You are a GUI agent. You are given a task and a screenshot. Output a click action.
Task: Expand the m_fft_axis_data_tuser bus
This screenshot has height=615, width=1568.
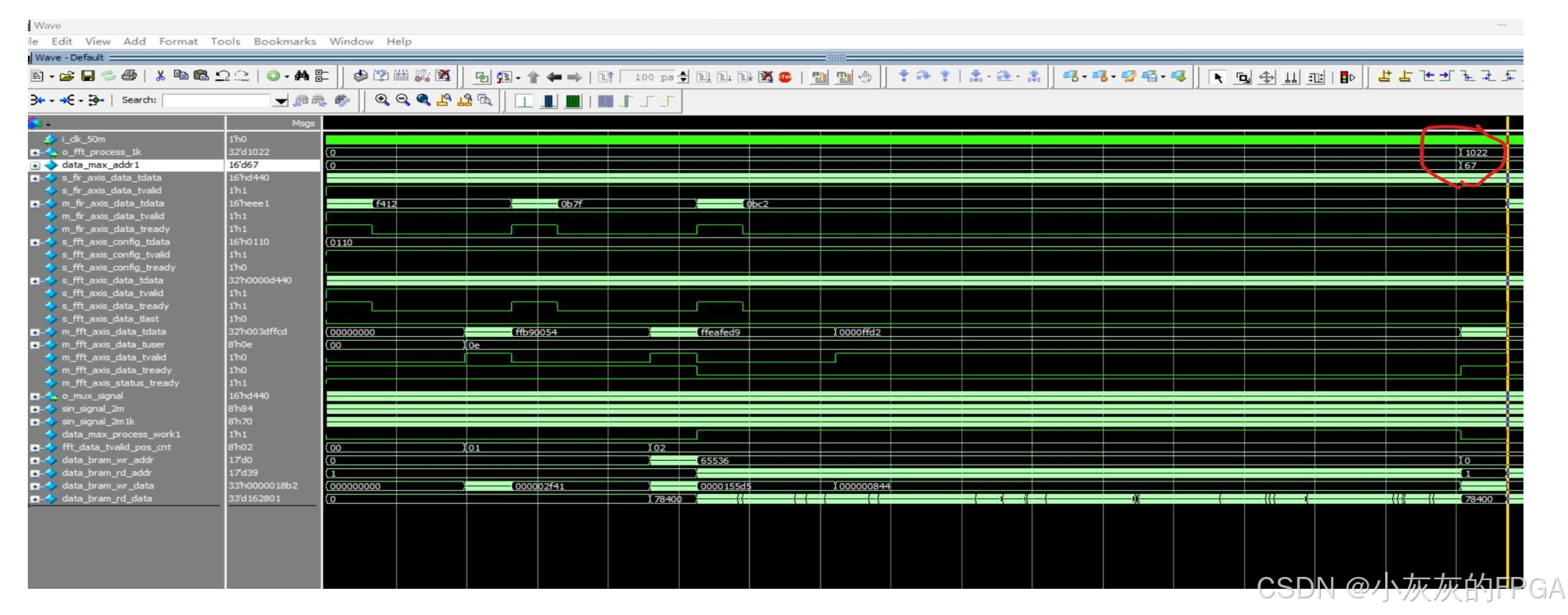click(x=35, y=345)
